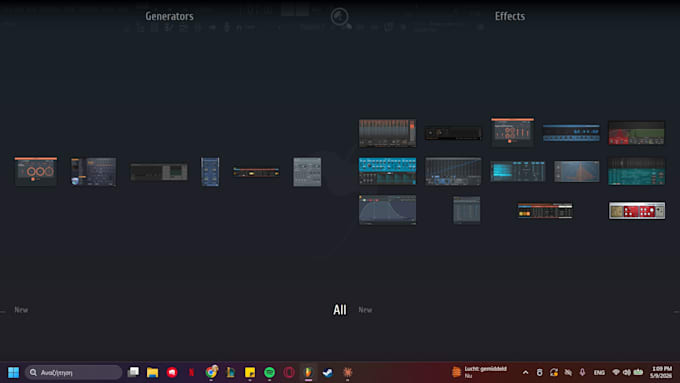Click the round compass icon at top center
680x383 pixels.
pos(339,16)
